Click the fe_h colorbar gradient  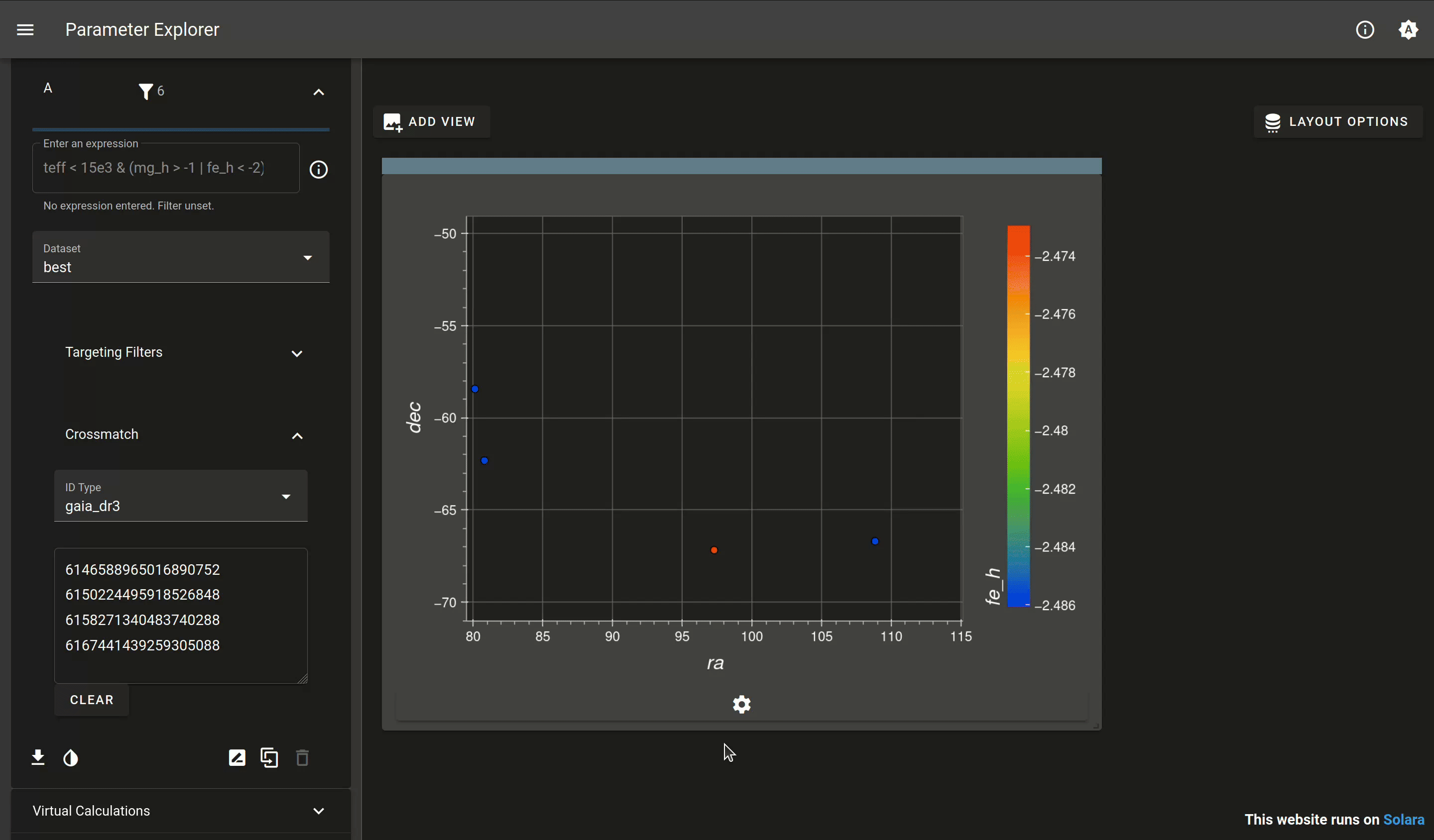[x=1019, y=417]
